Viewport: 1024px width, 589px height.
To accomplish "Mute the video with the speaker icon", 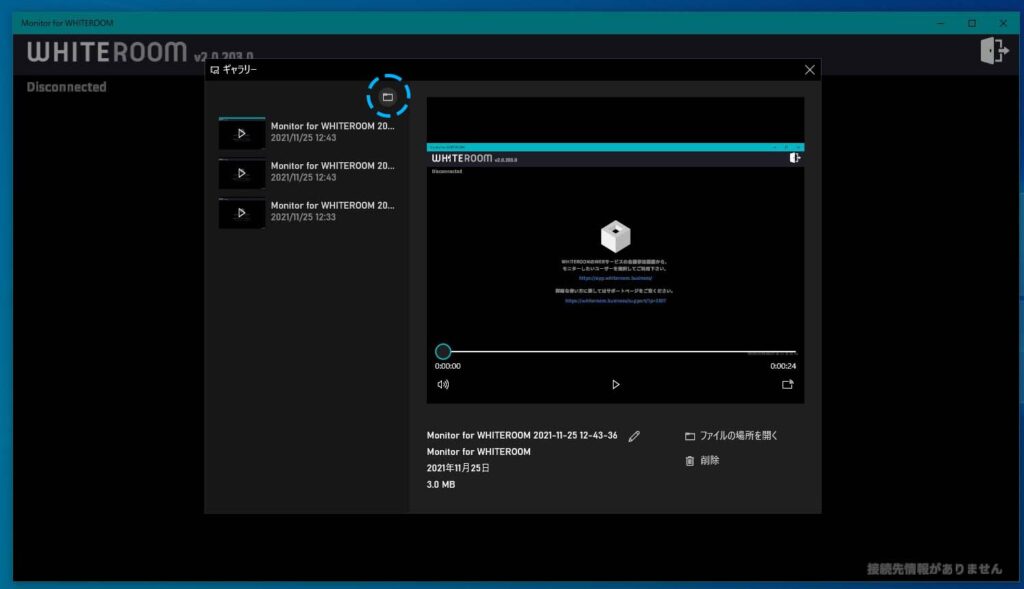I will coord(443,385).
